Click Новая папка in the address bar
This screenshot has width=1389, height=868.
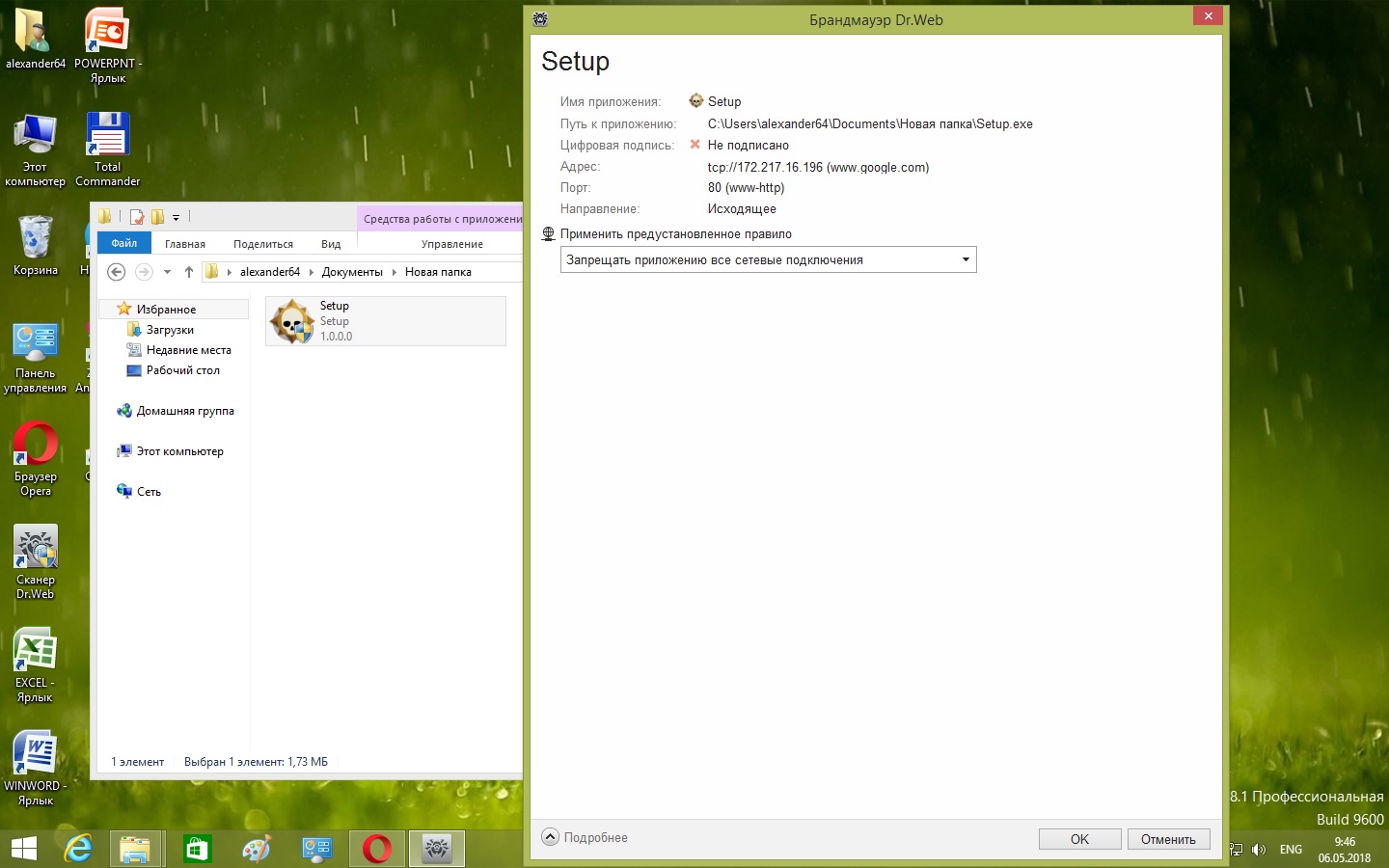coord(438,272)
